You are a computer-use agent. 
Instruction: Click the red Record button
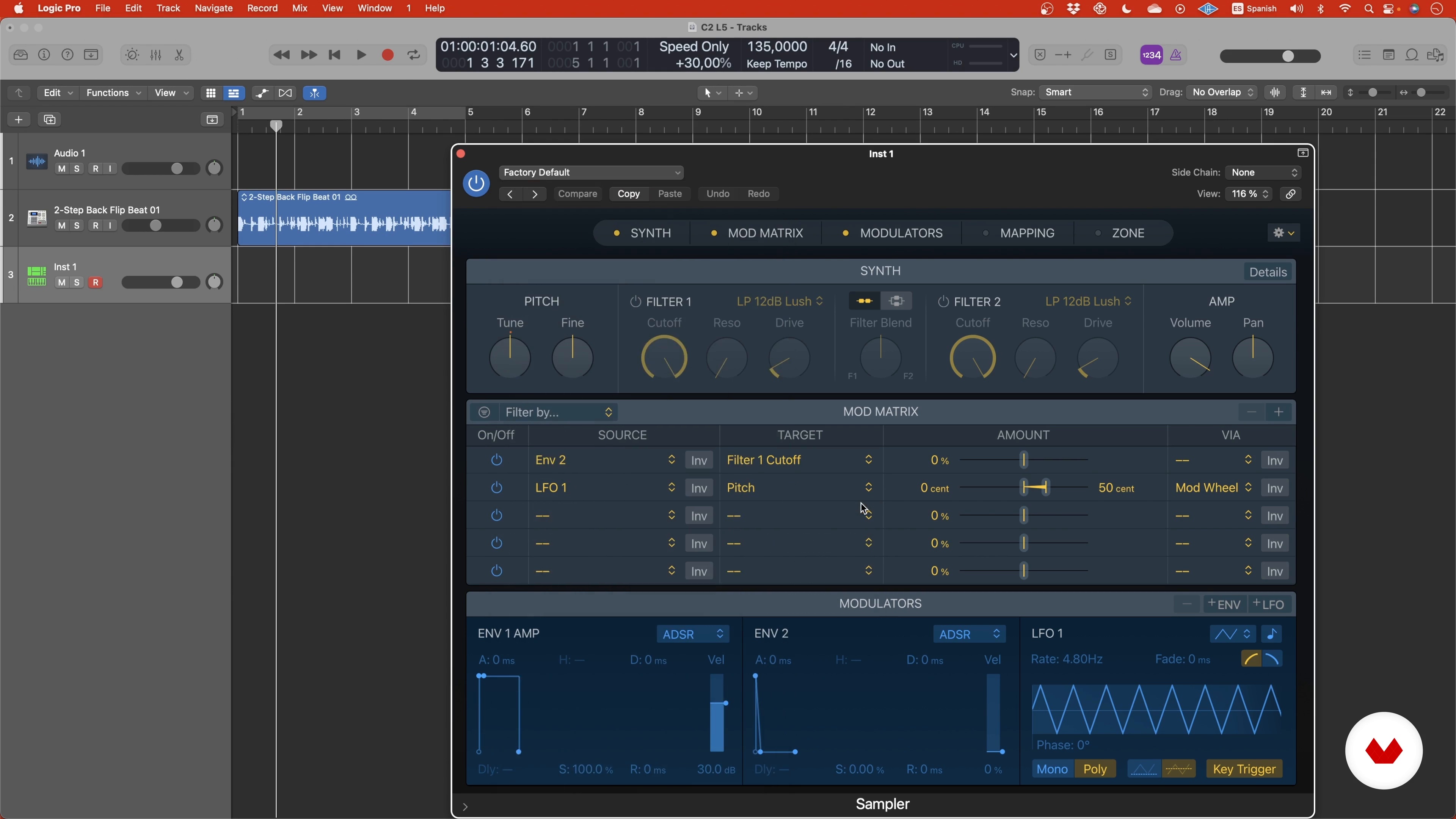(x=388, y=55)
